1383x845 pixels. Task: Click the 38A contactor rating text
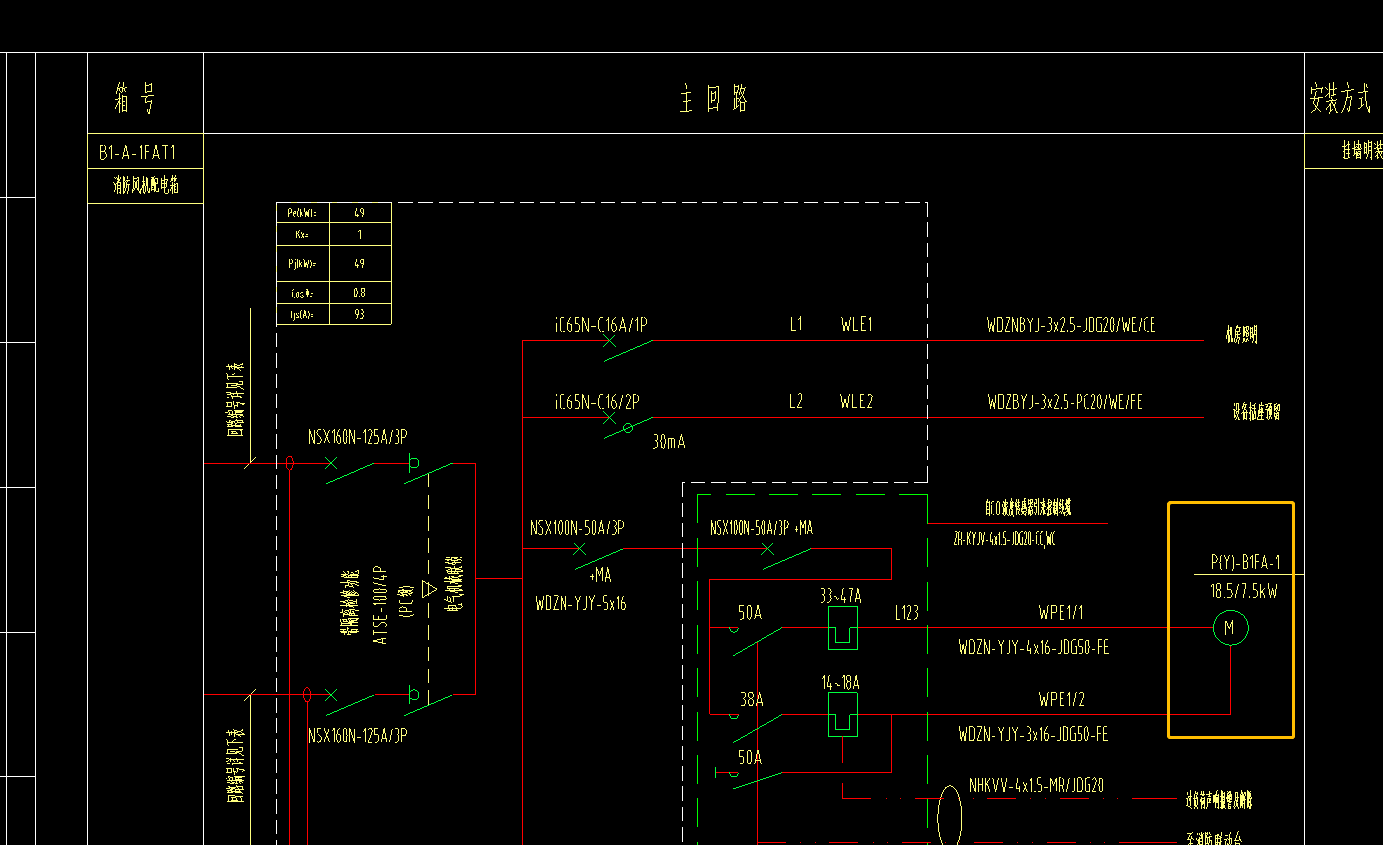pyautogui.click(x=751, y=701)
